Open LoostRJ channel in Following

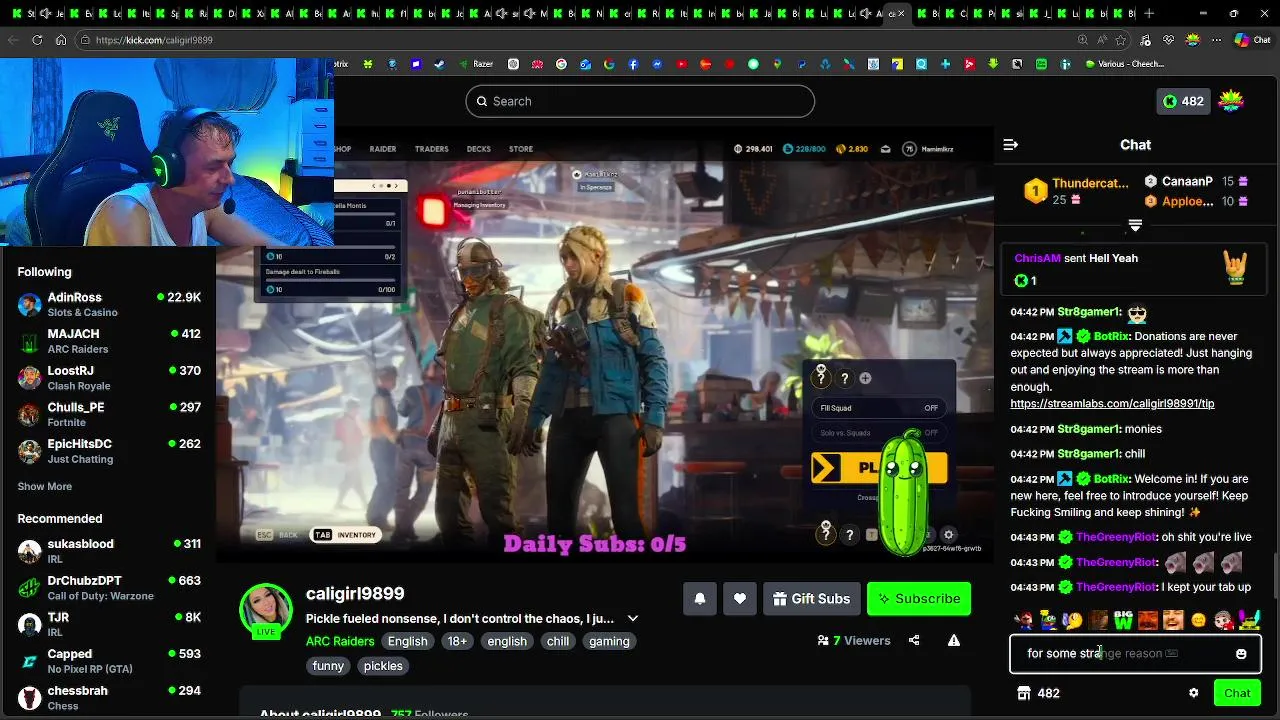tap(108, 378)
